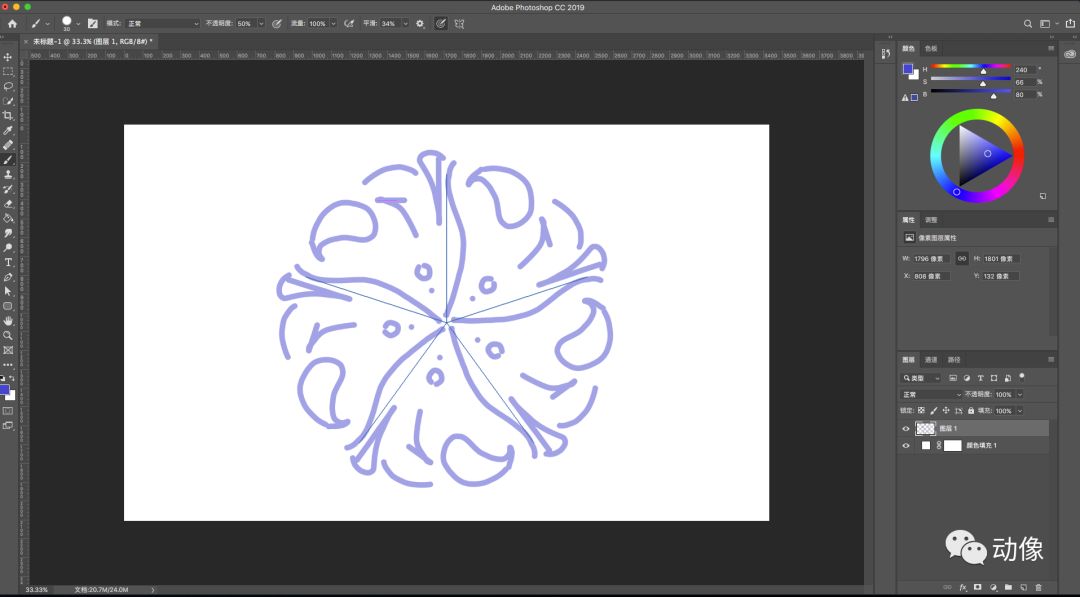This screenshot has width=1080, height=597.
Task: Select the Zoom tool in toolbar
Action: 8,335
